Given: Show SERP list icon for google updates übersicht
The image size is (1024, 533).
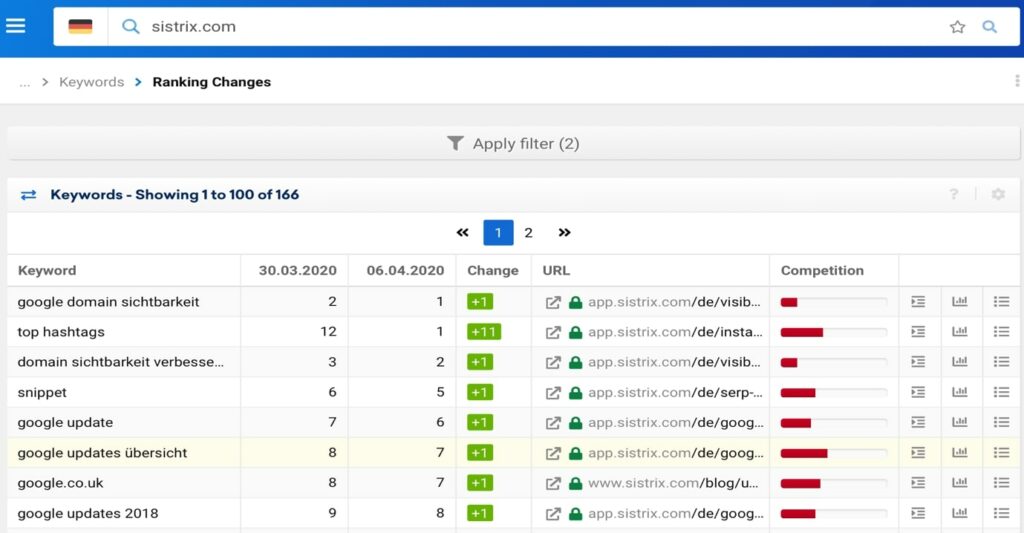Looking at the screenshot, I should pyautogui.click(x=918, y=453).
